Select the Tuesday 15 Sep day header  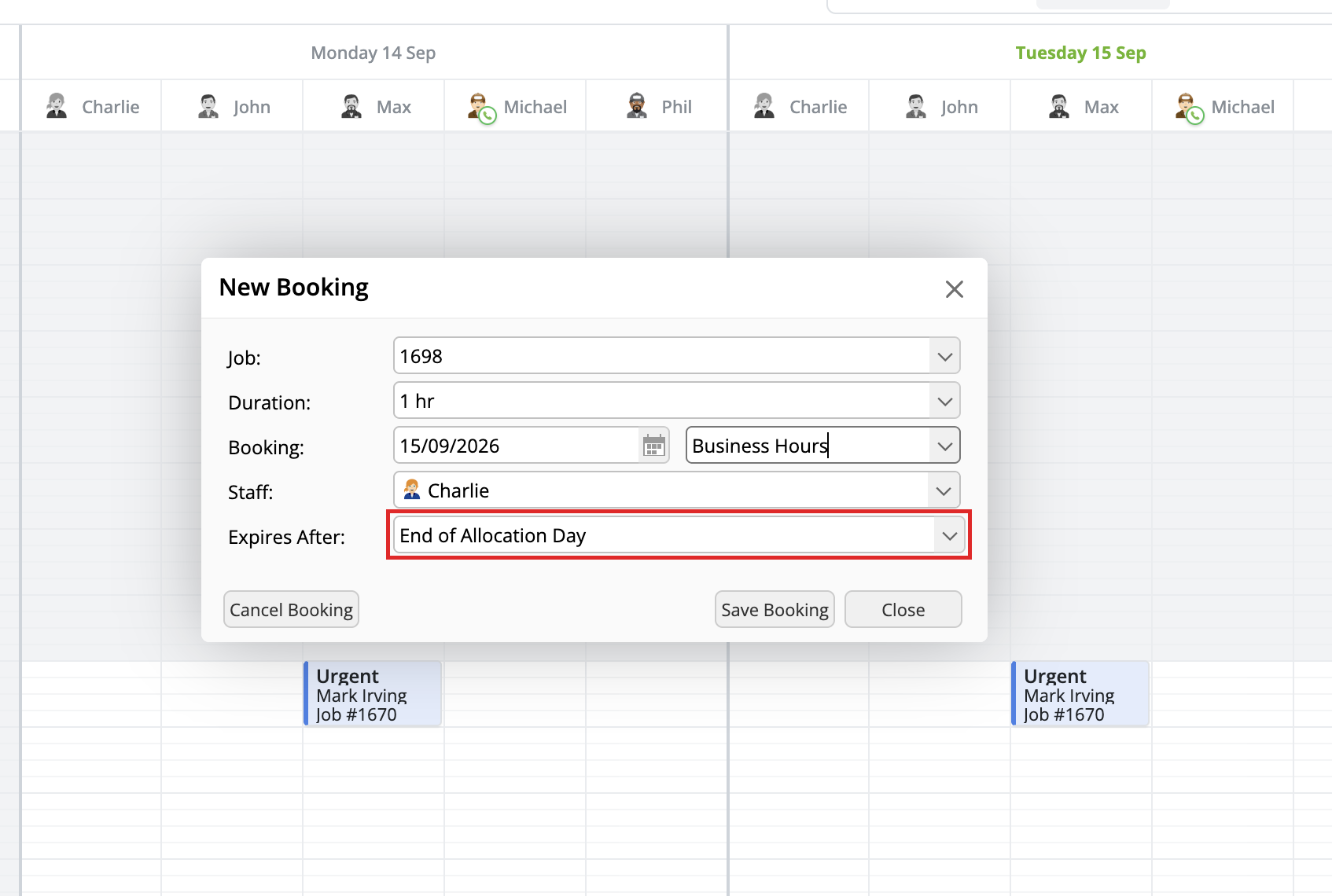pos(1080,53)
